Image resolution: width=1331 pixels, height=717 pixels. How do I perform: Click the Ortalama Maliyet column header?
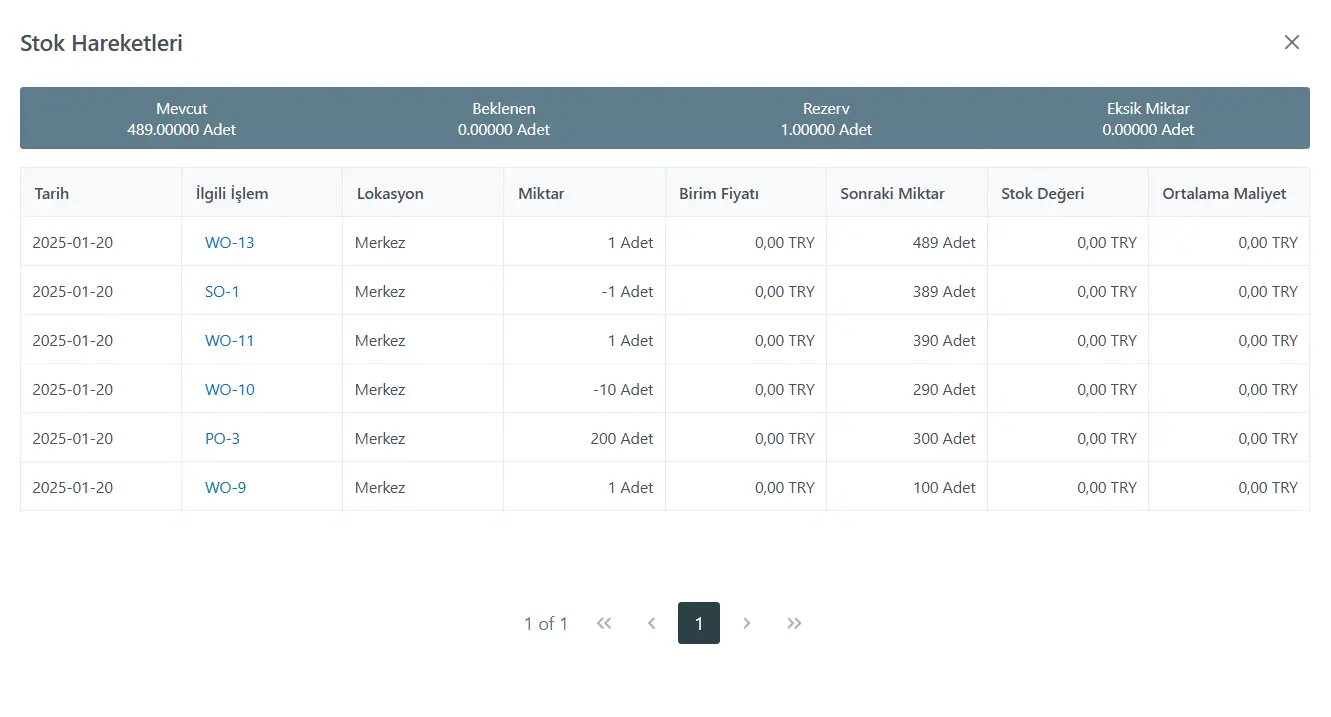1229,193
